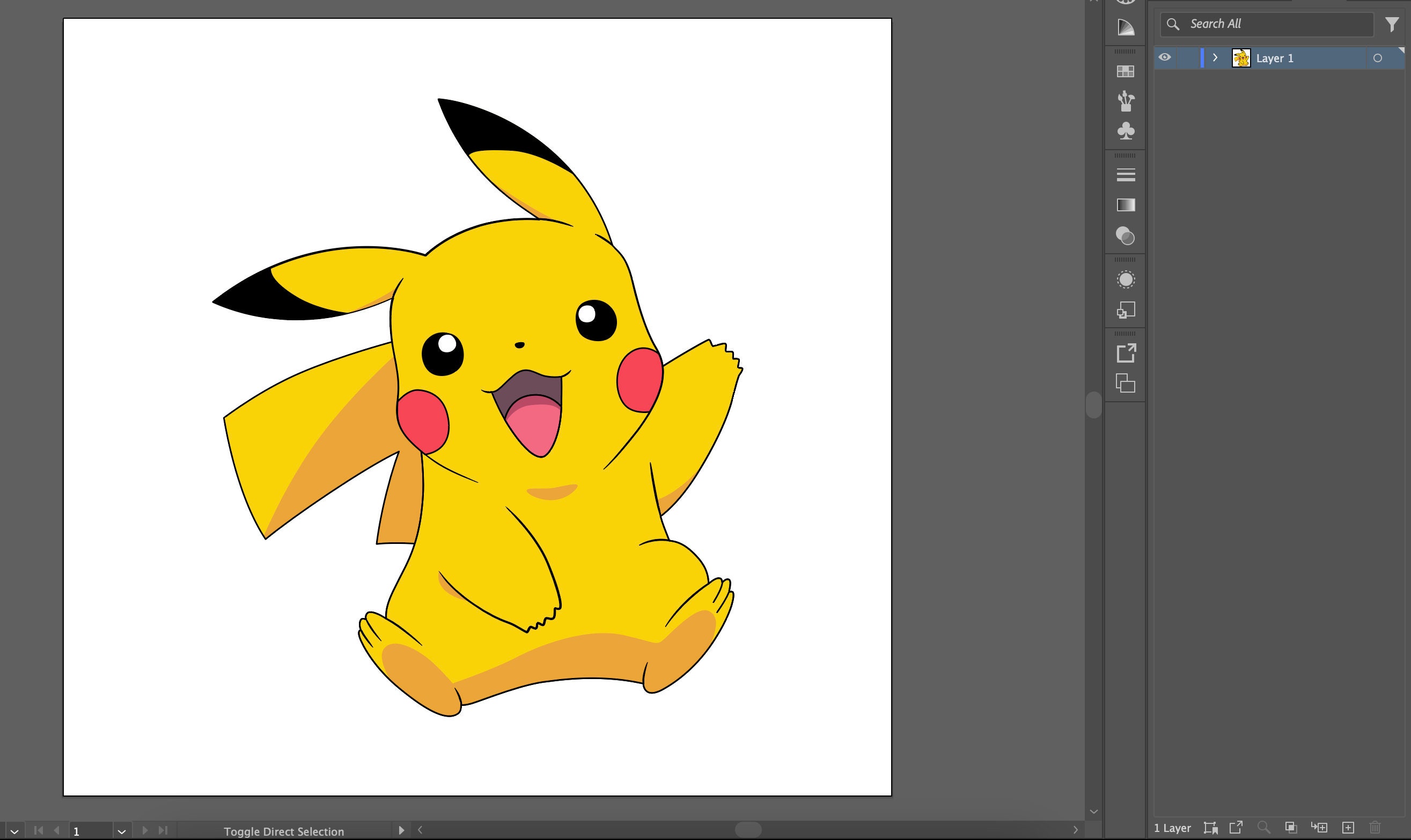1411x840 pixels.
Task: Open the Gradient panel icon
Action: [x=1126, y=204]
